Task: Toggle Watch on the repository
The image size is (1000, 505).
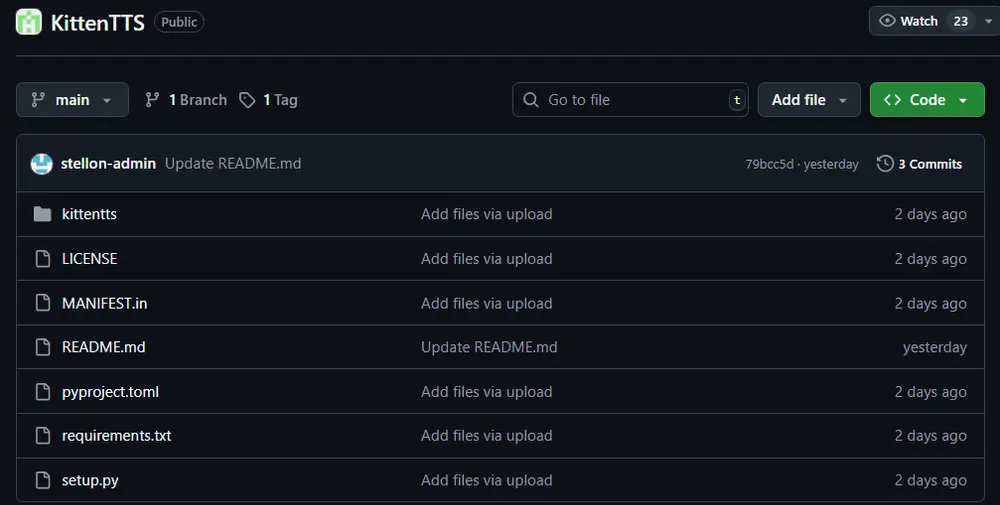Action: [x=908, y=21]
